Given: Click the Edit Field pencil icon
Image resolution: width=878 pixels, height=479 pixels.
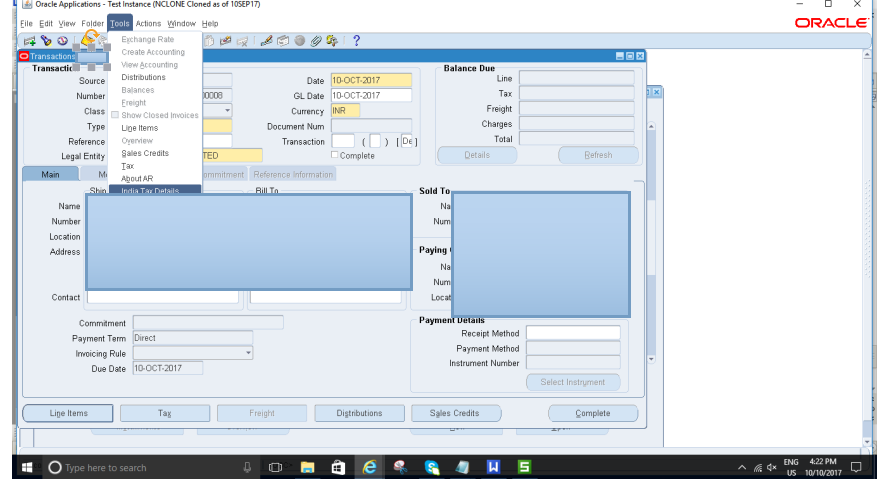Looking at the screenshot, I should (x=267, y=41).
